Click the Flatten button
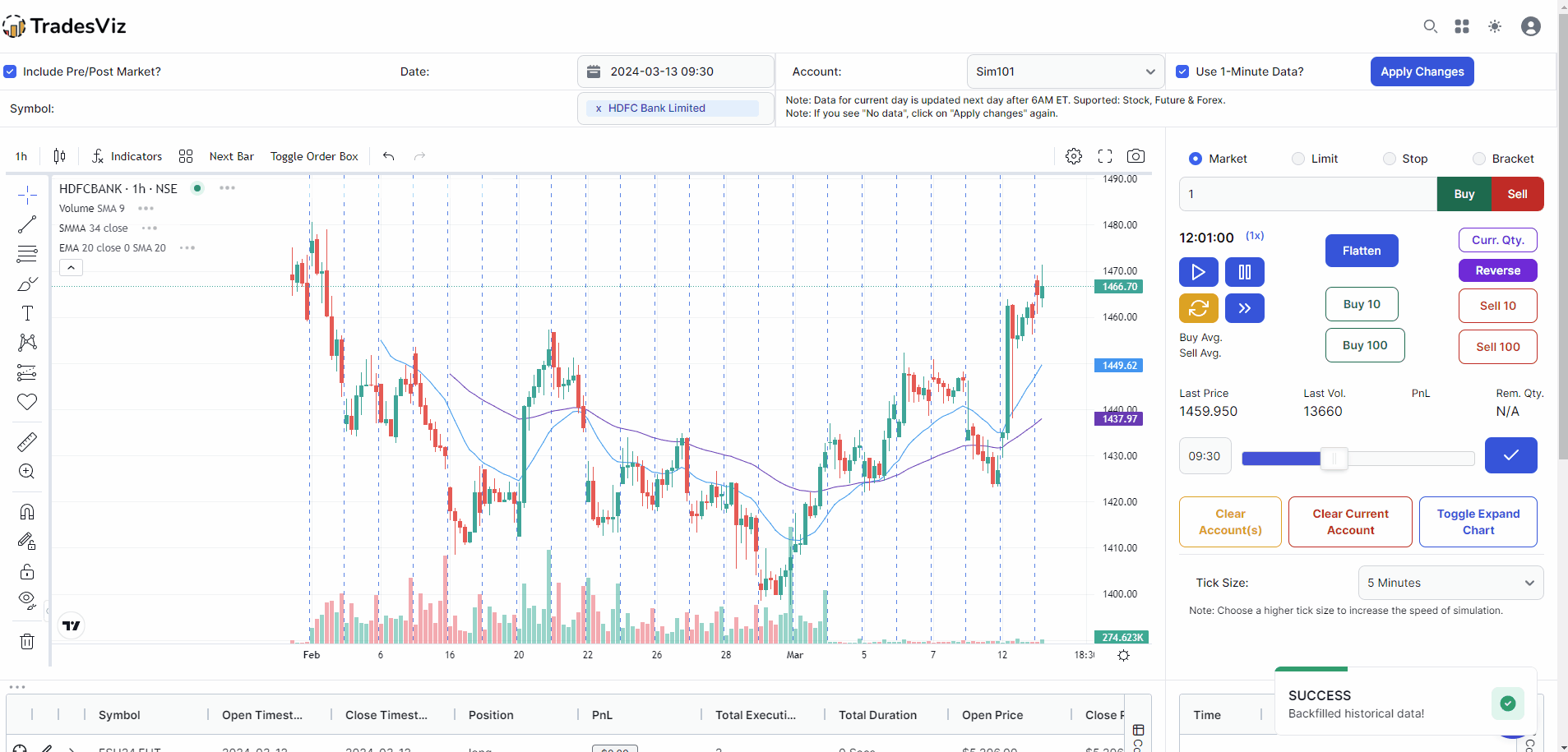The width and height of the screenshot is (1568, 752). [1362, 251]
